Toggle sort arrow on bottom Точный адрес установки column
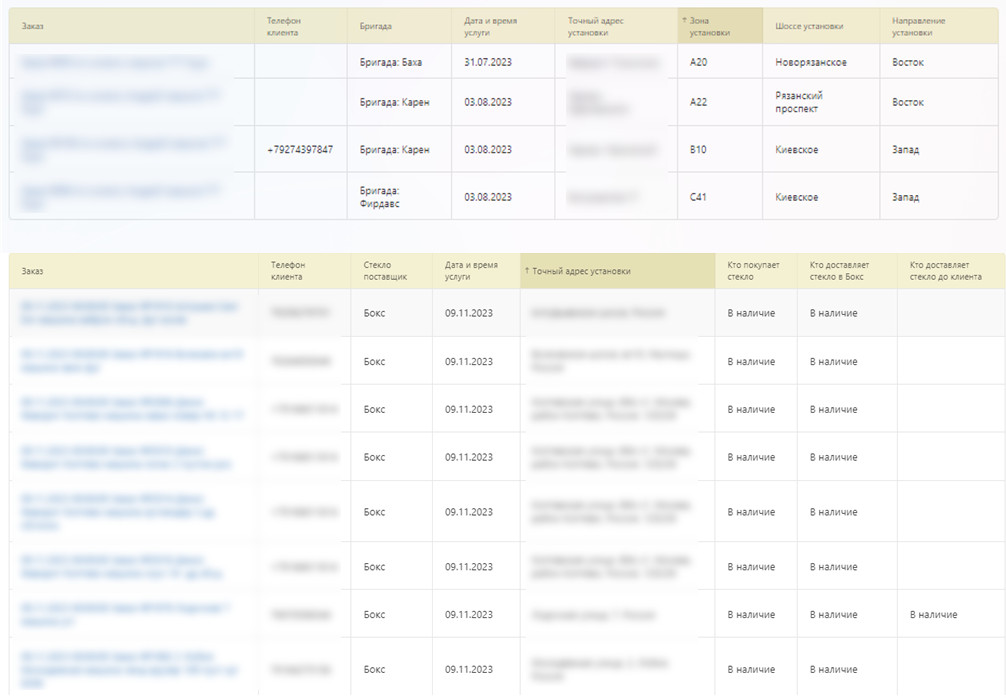Screen dimensions: 1006x698 pyautogui.click(x=527, y=271)
